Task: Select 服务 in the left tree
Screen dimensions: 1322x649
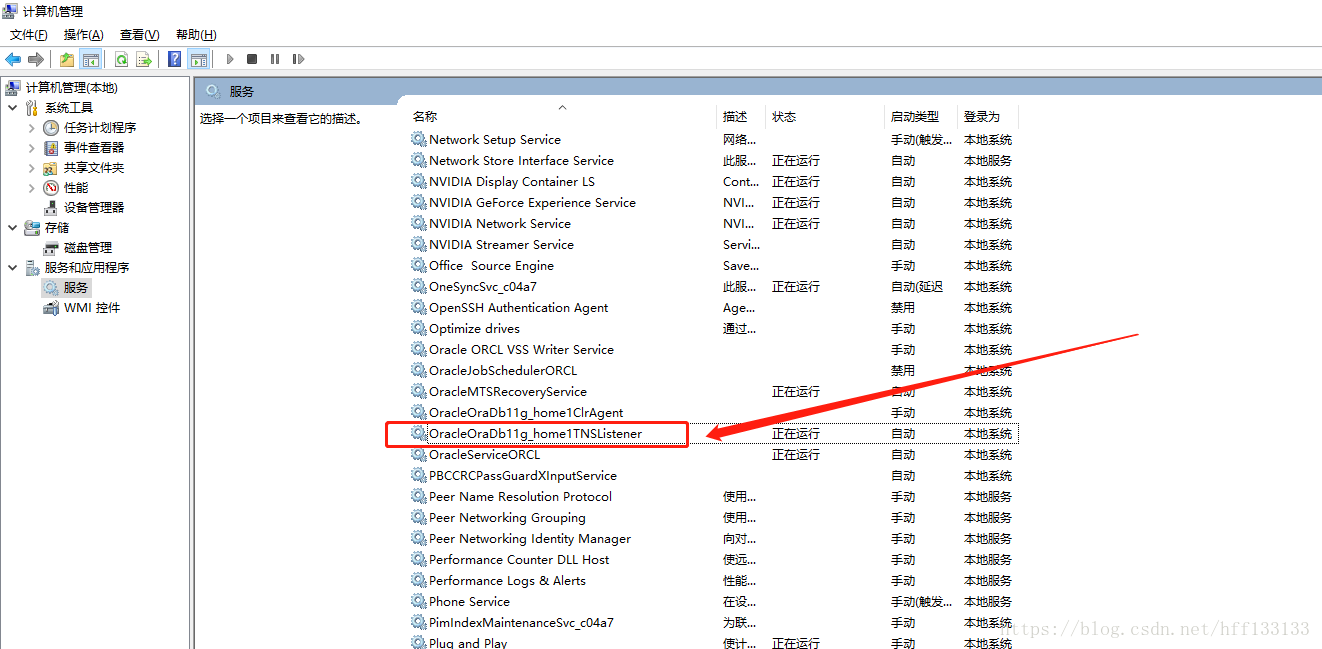Action: [x=76, y=287]
